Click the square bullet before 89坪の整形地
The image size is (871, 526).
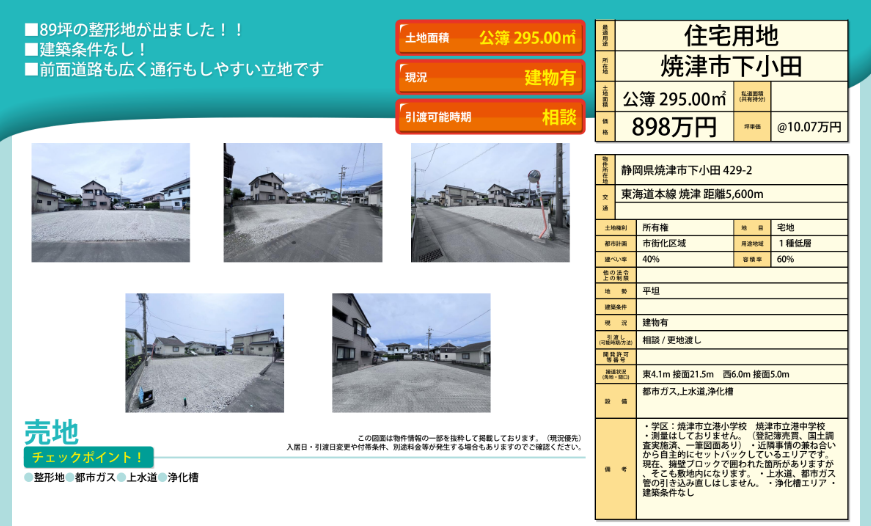(x=31, y=30)
